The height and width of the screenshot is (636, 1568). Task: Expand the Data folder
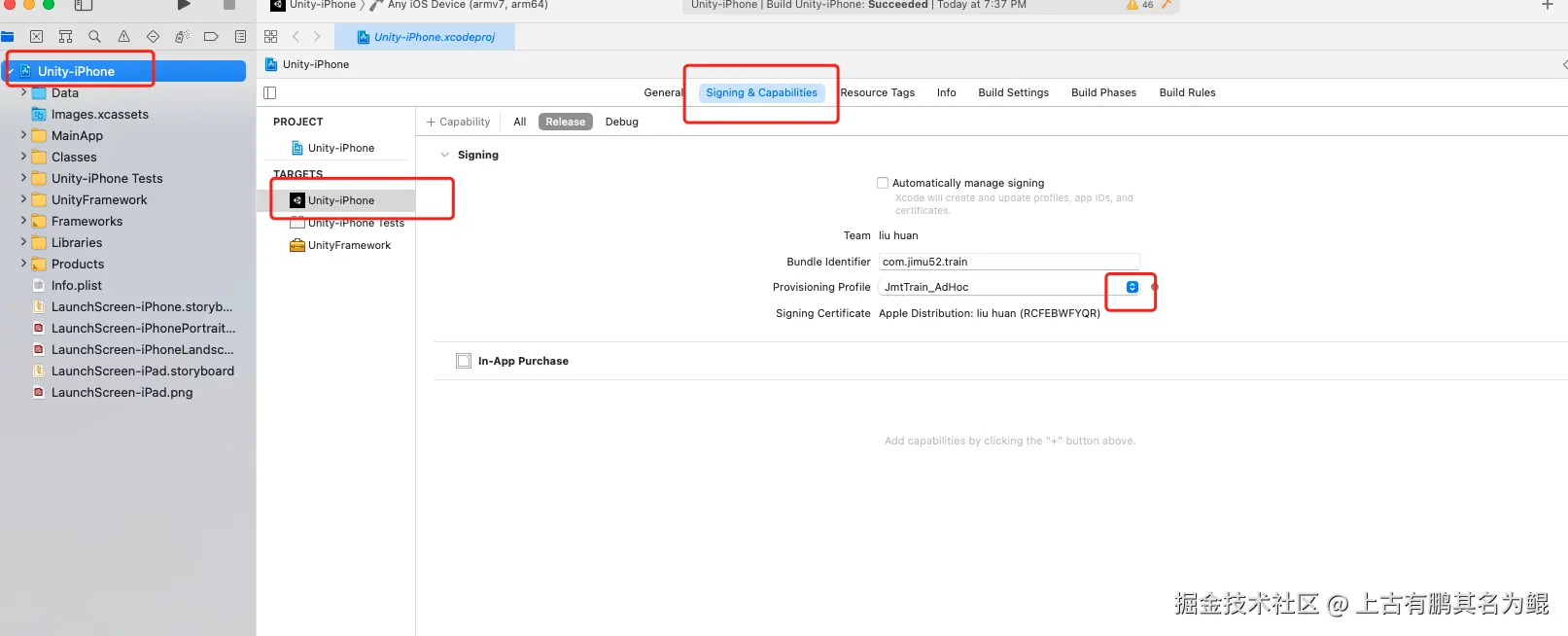[x=23, y=92]
